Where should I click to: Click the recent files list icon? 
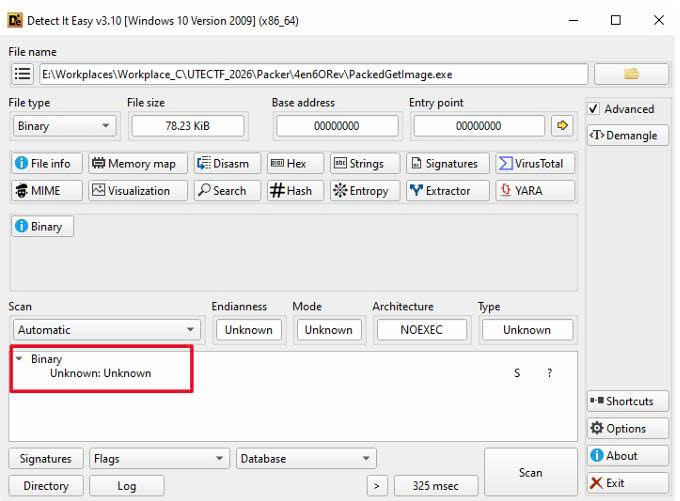[22, 74]
